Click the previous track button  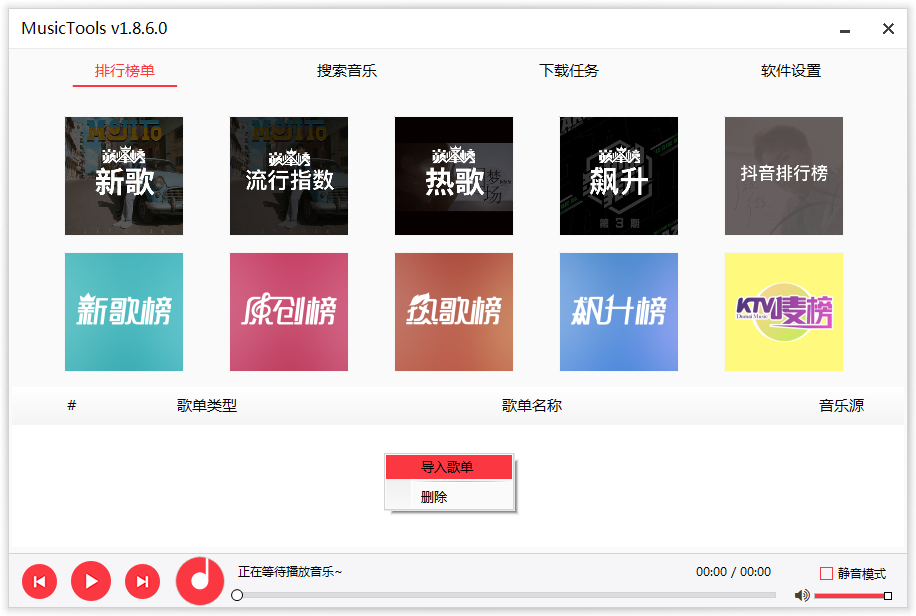pyautogui.click(x=39, y=581)
